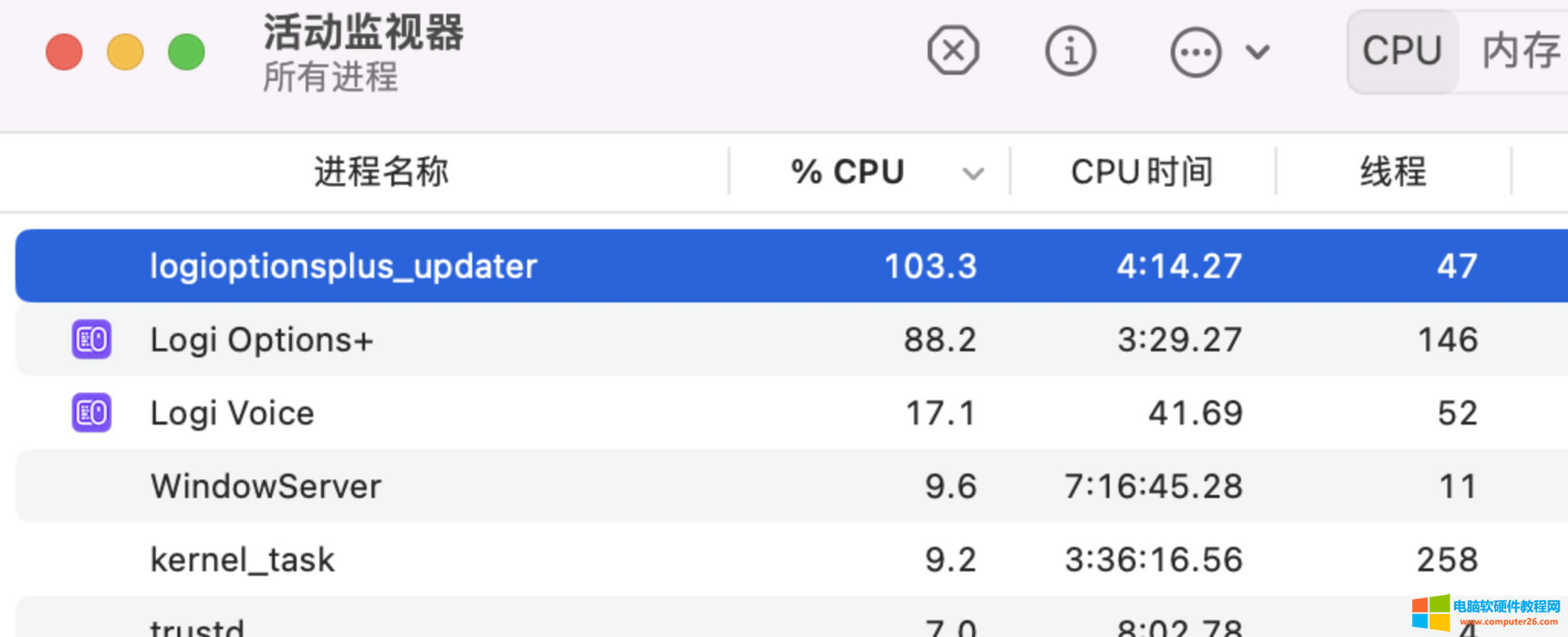Switch to the 内存 memory tab
This screenshot has width=1568, height=637.
[1521, 51]
